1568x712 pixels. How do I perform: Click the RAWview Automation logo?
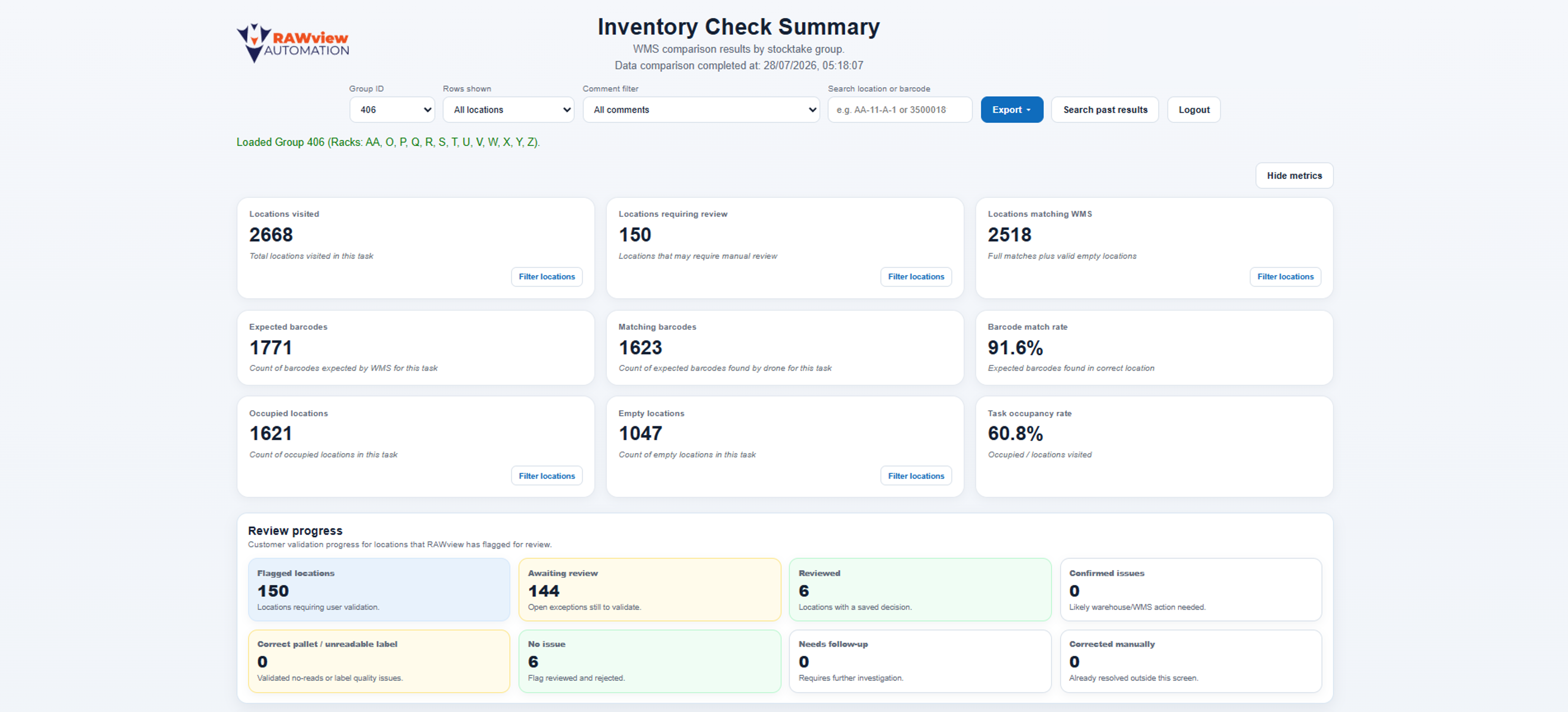pos(293,43)
